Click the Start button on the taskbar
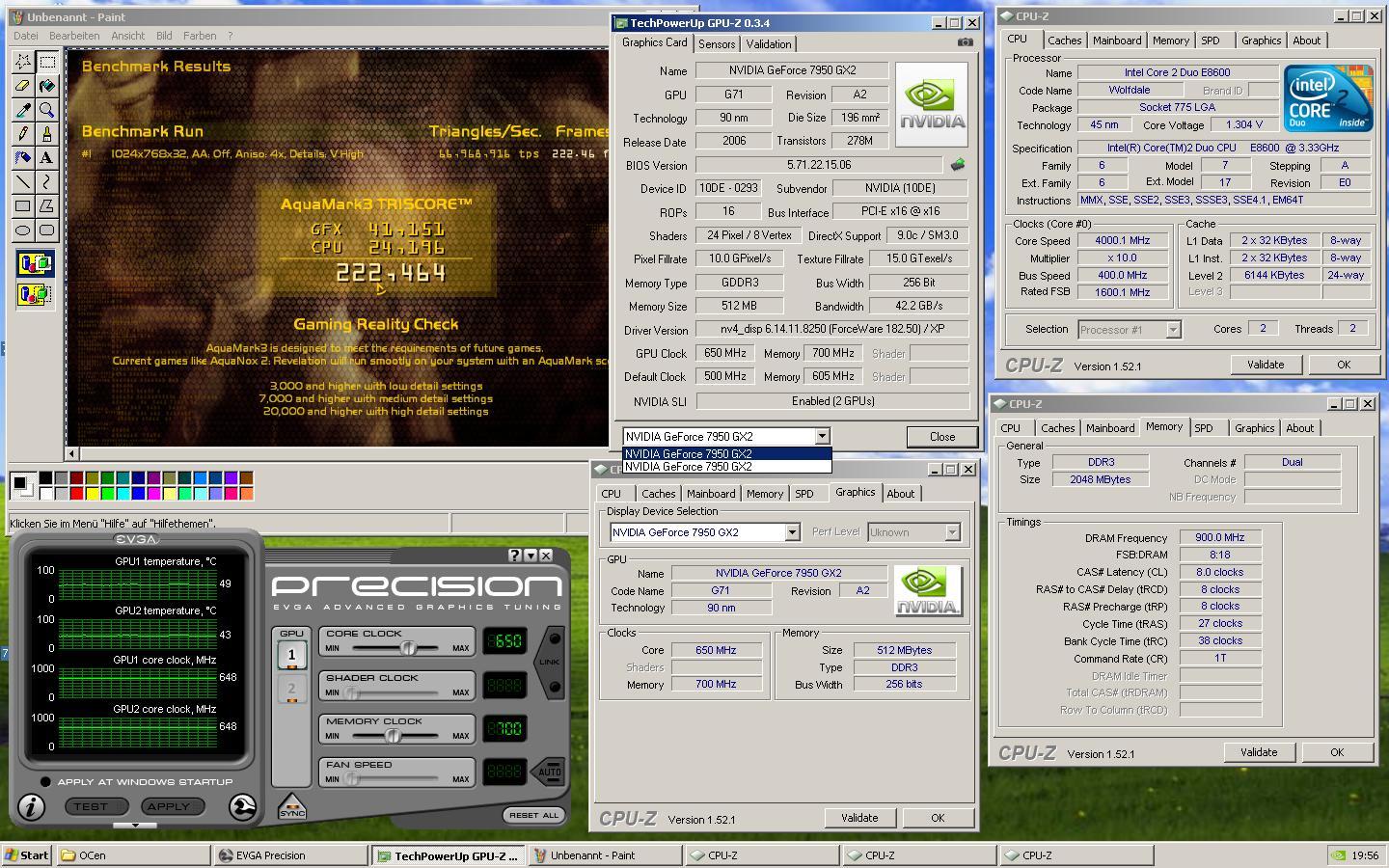The height and width of the screenshot is (868, 1389). point(26,855)
